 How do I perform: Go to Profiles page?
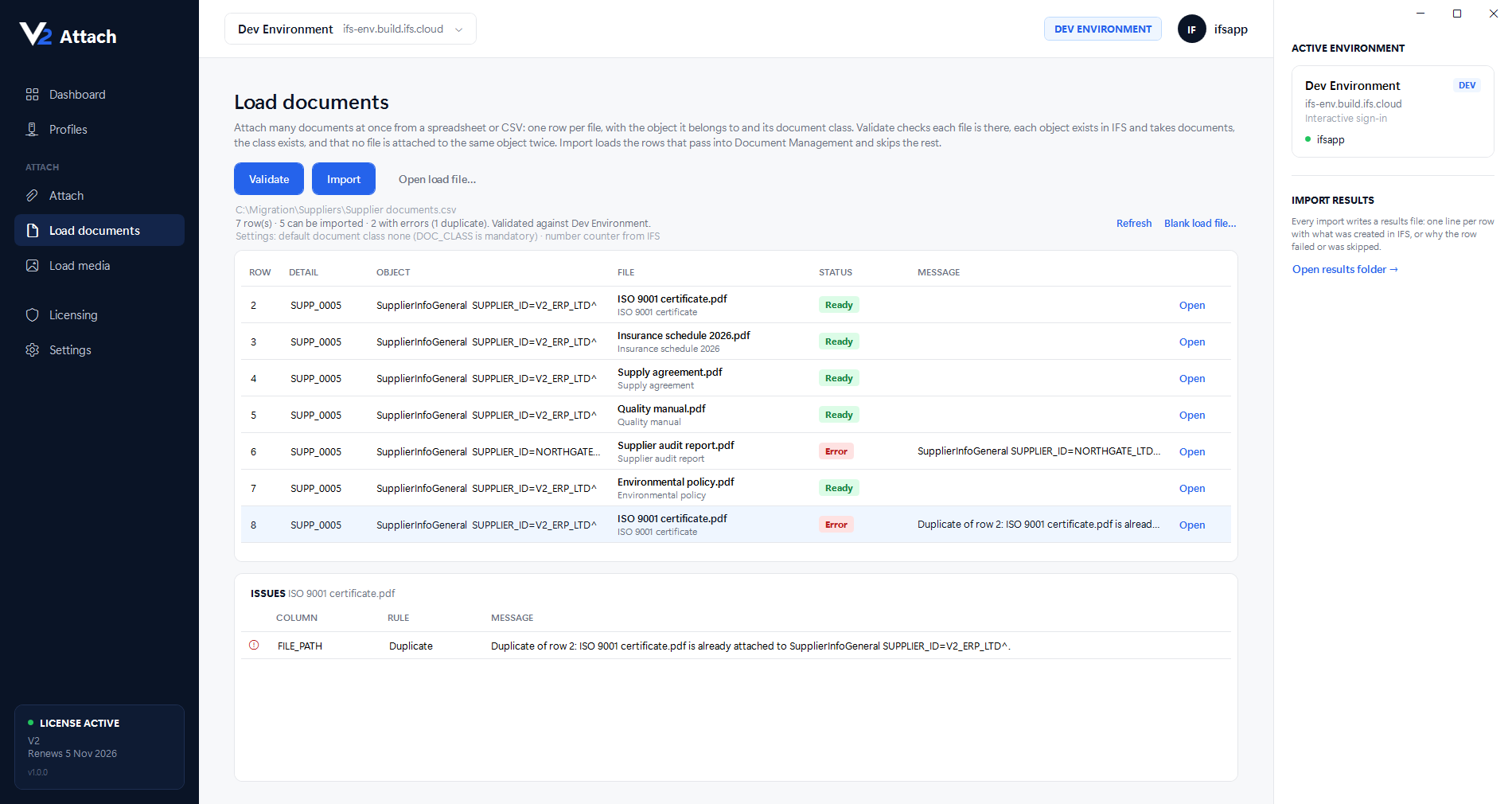tap(99, 130)
